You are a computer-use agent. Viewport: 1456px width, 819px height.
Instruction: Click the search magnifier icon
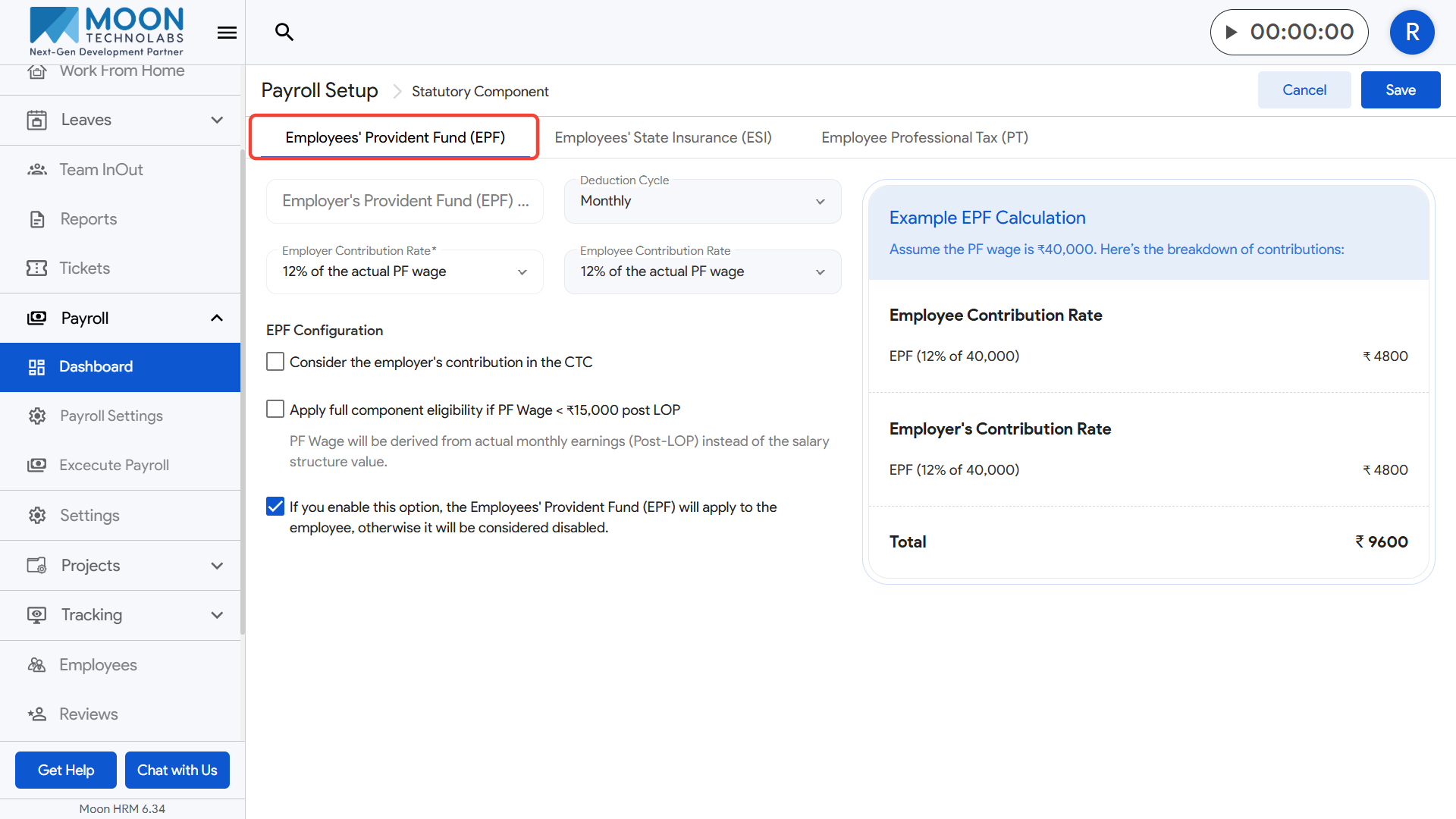[x=284, y=32]
